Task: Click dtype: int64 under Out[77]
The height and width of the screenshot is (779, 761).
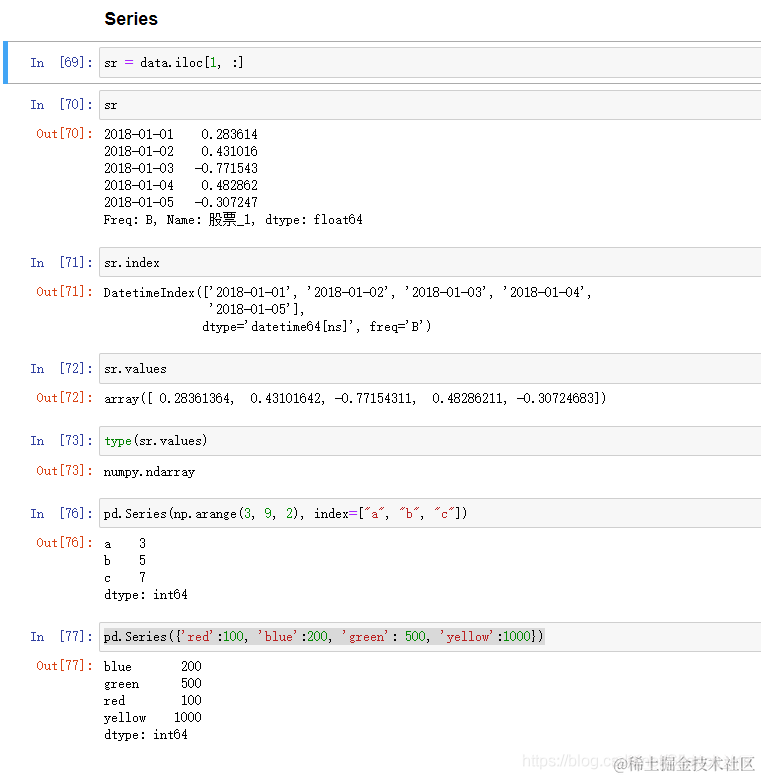Action: click(146, 735)
